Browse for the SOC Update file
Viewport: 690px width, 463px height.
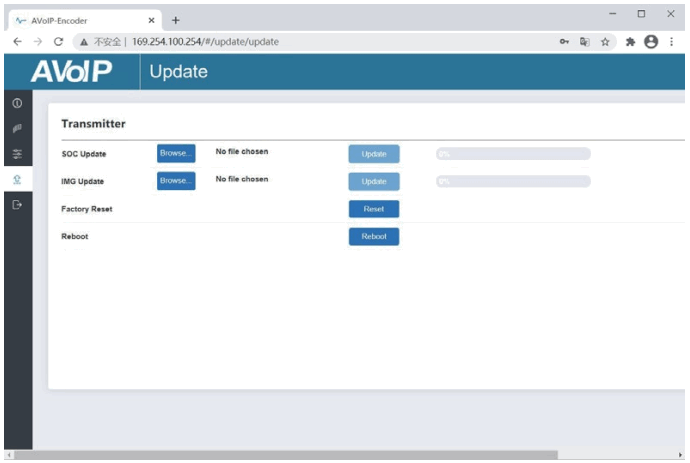click(176, 154)
